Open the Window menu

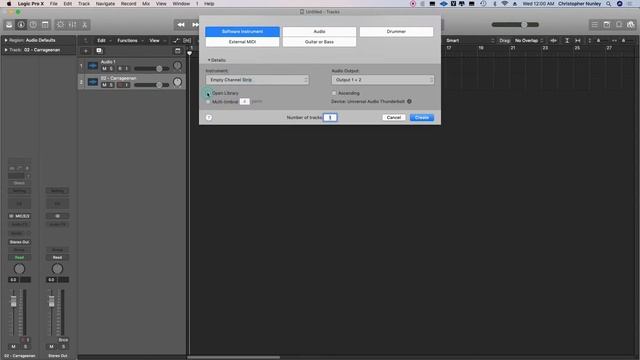tap(181, 4)
